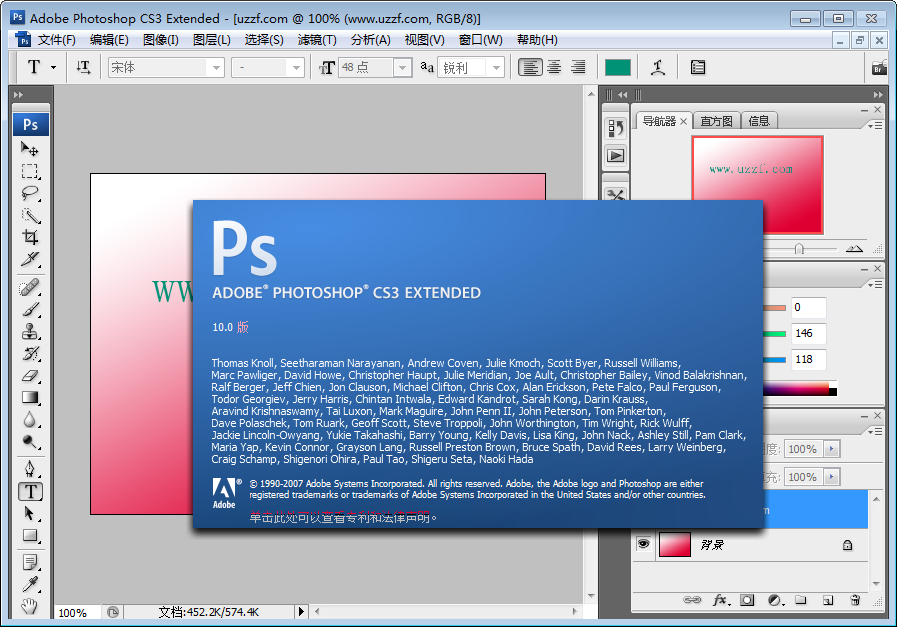Viewport: 897px width, 627px height.
Task: Select the Gradient tool
Action: coord(30,398)
